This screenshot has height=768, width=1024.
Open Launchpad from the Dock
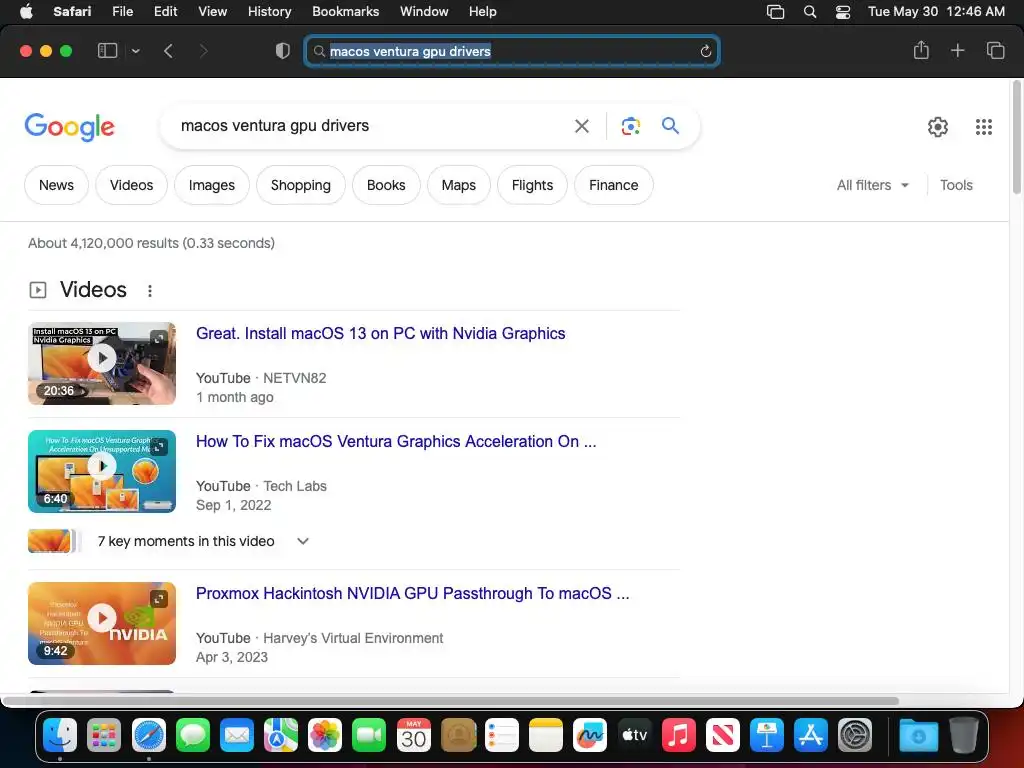(x=104, y=735)
